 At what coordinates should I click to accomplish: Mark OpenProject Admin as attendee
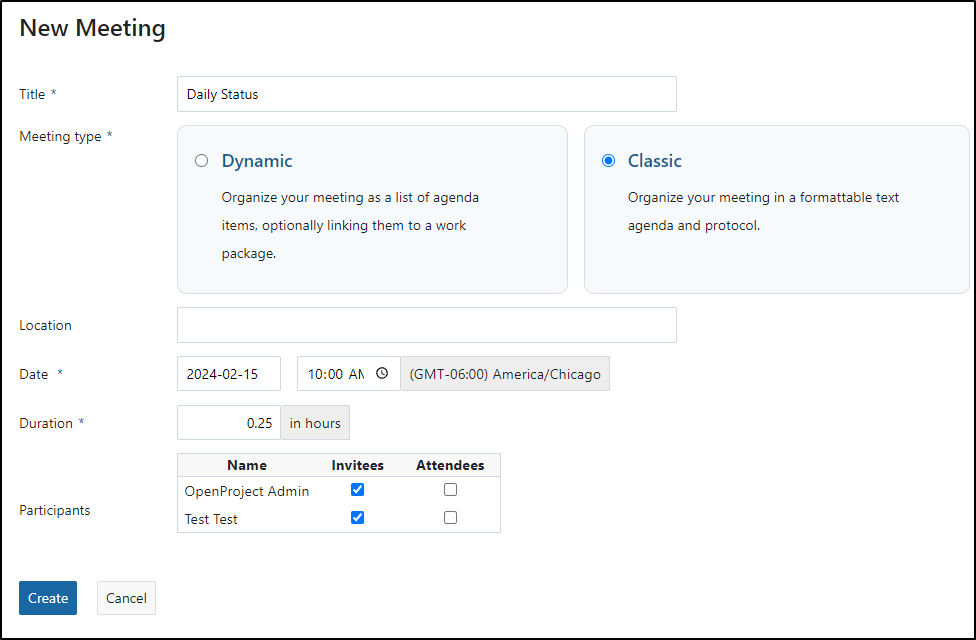point(450,490)
